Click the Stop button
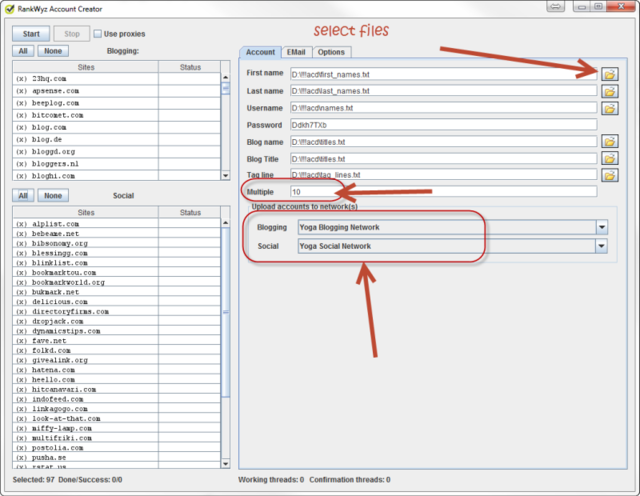This screenshot has width=640, height=496. 72,34
